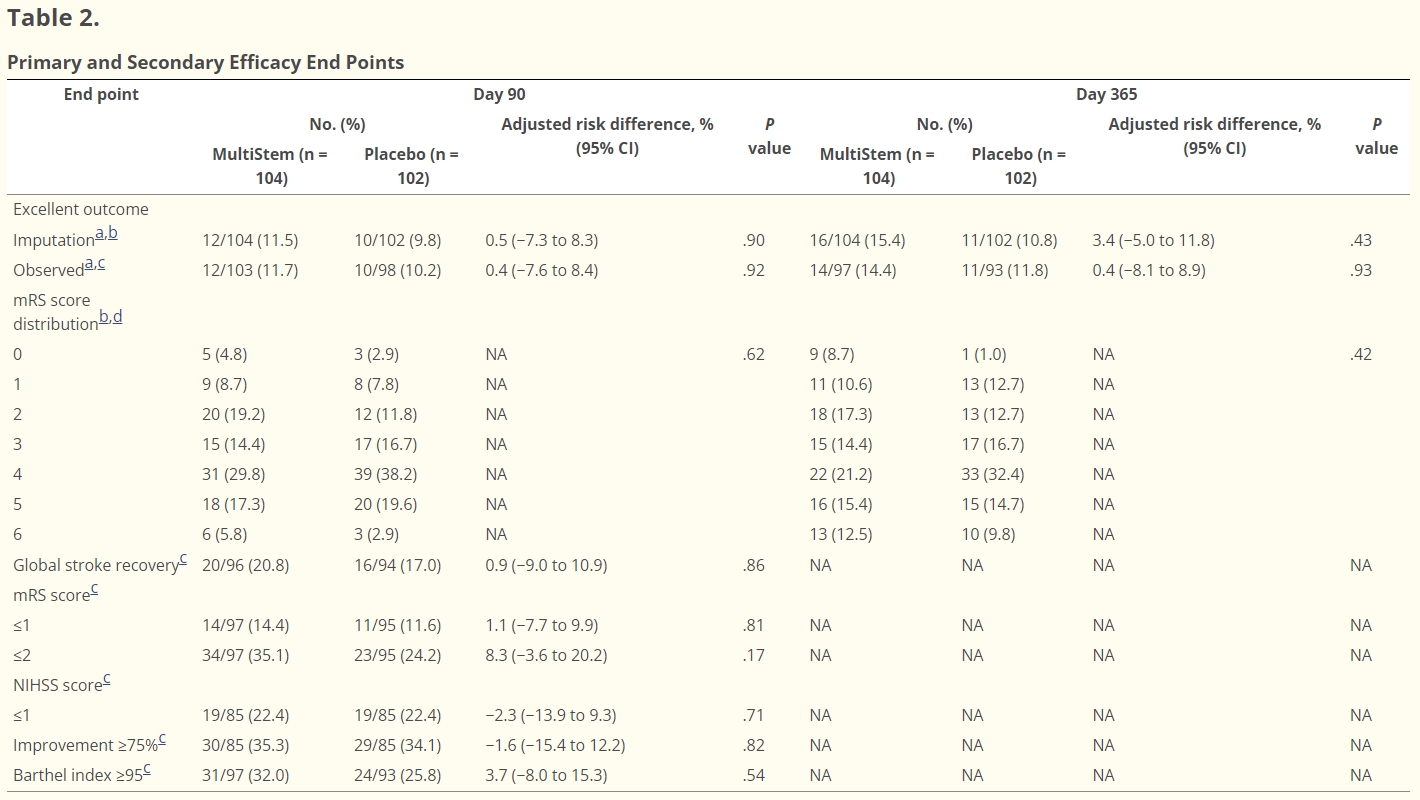Click footnote 'c' after Barthel index ≥95

point(147,769)
